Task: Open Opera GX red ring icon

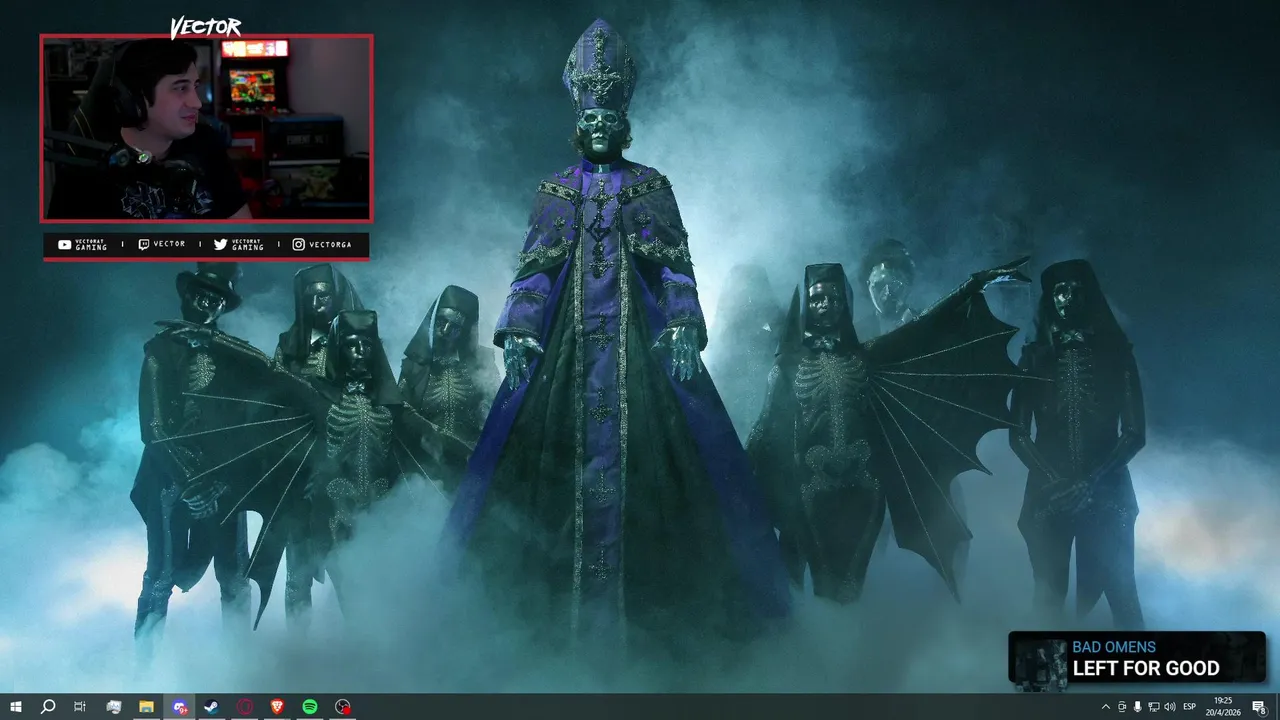Action: [x=245, y=707]
